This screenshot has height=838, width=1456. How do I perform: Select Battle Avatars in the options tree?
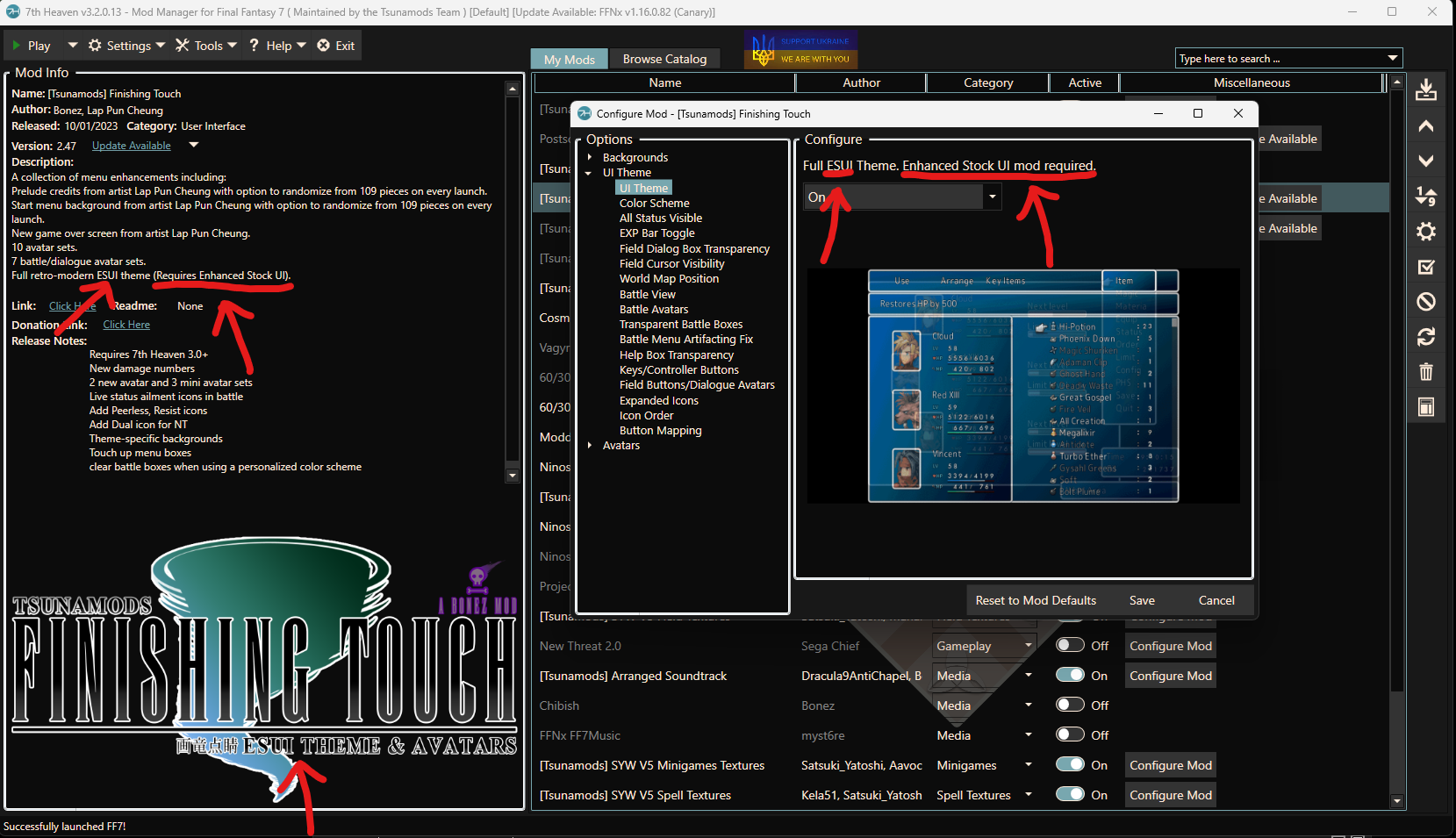(x=654, y=309)
